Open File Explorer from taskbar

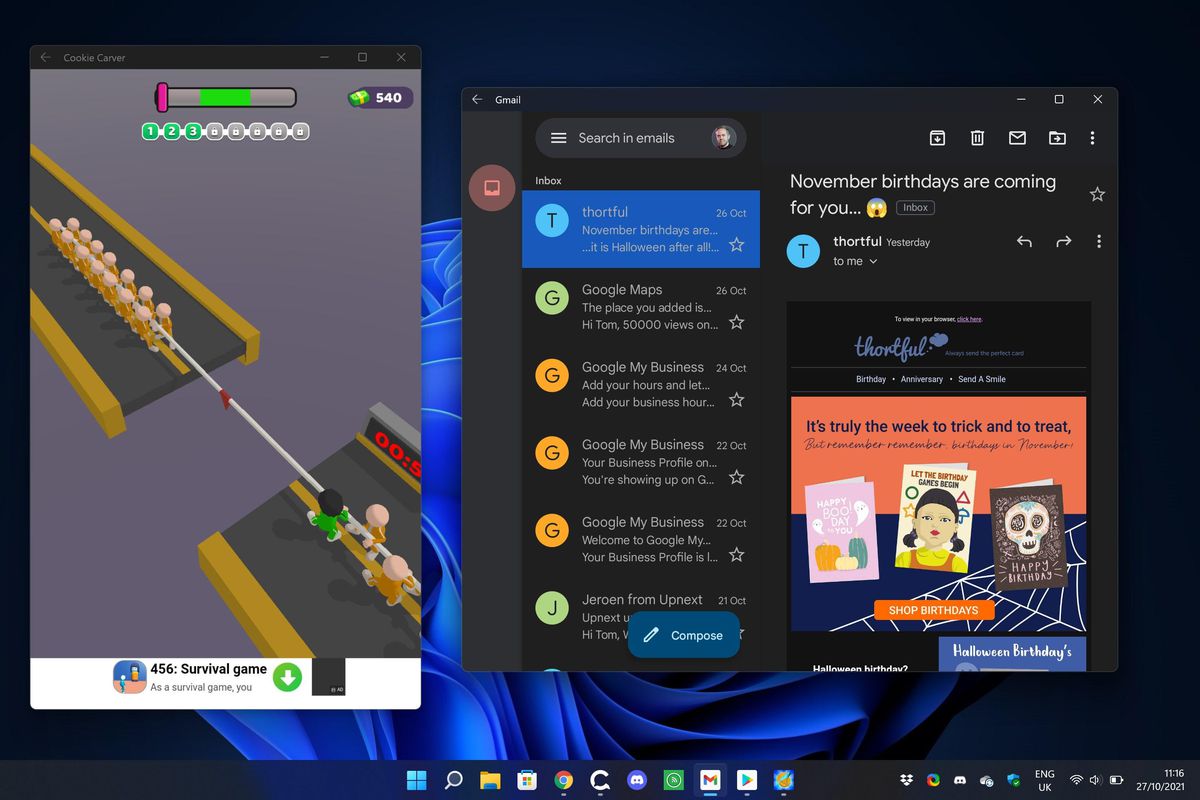point(490,780)
